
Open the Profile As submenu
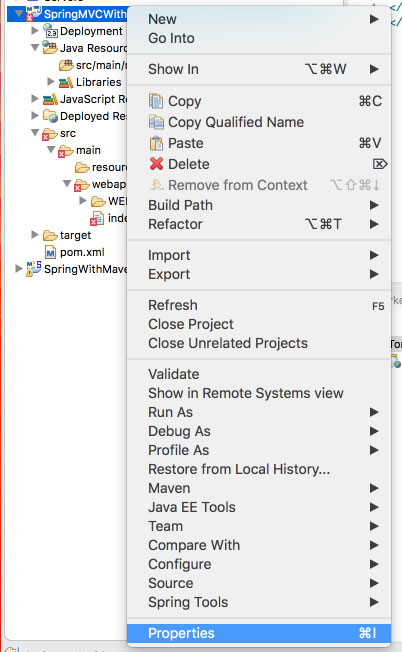coord(259,450)
